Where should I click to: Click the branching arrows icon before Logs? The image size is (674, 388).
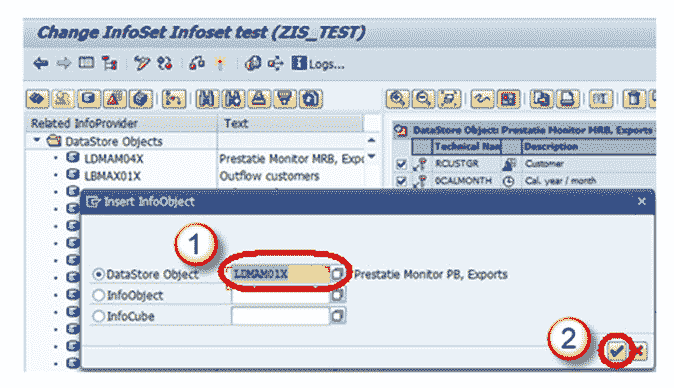(x=276, y=64)
